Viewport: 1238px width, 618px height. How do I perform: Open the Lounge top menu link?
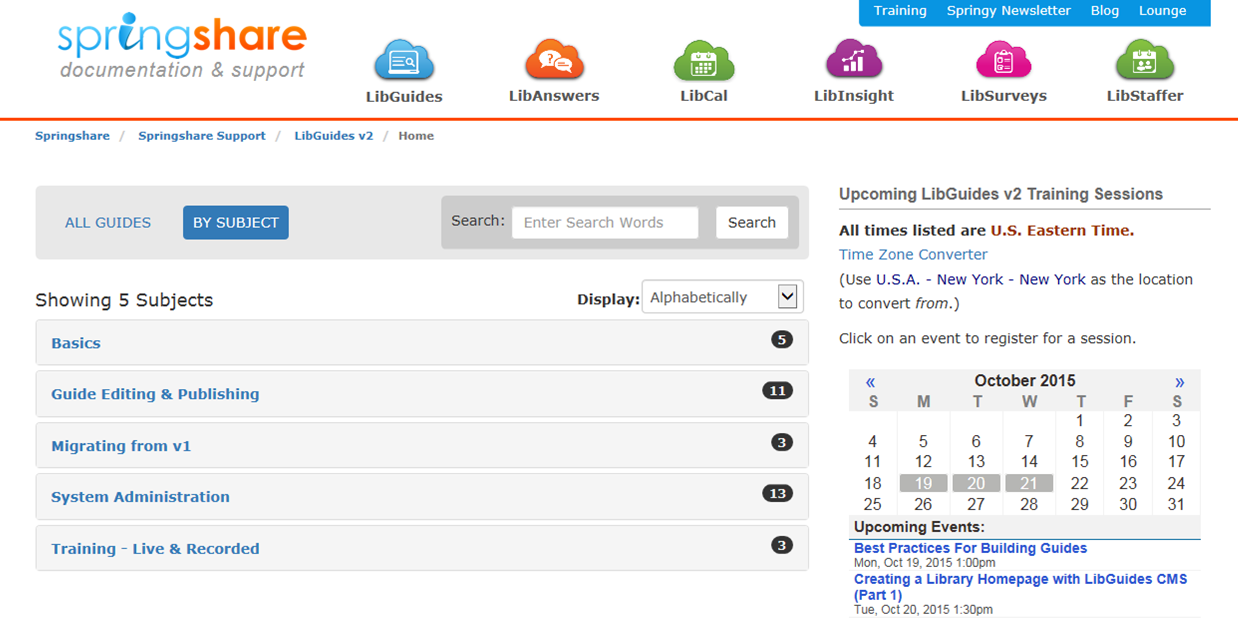coord(1162,11)
